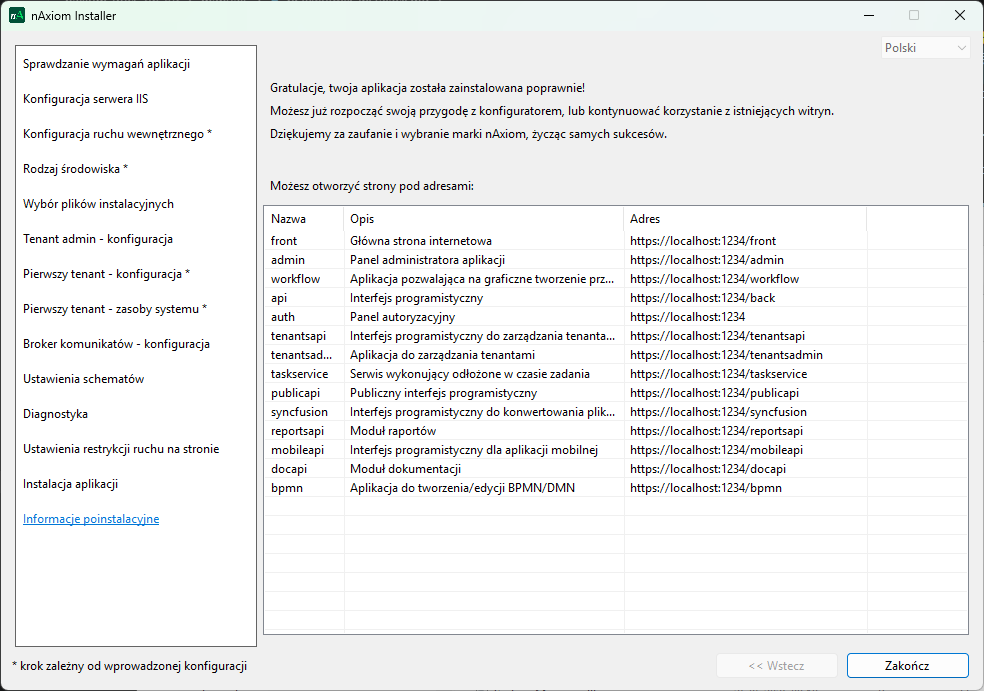
Task: Click description Aplikacja do tworzenia/edycji BPMN/DMN
Action: tap(462, 488)
